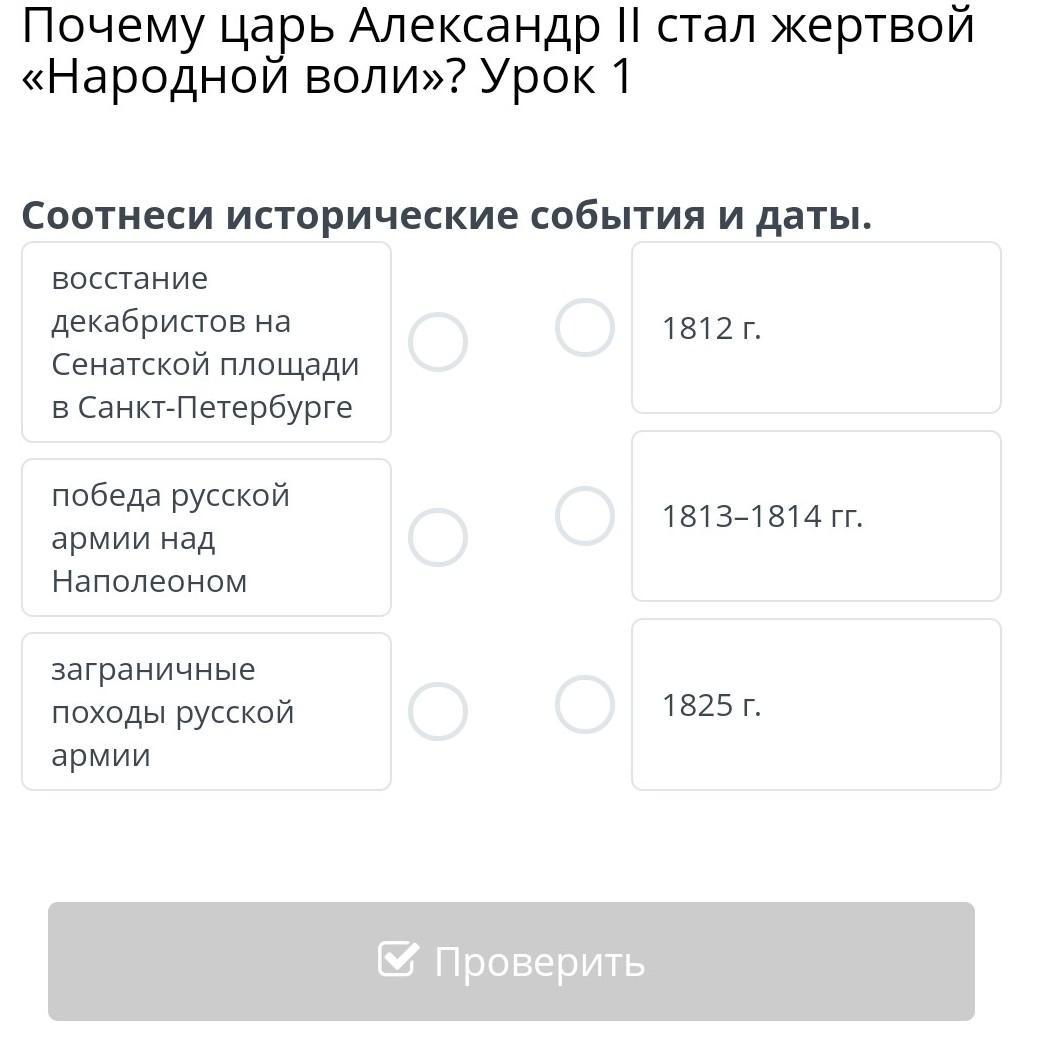1051x1048 pixels.
Task: Select the radio circle beside the Decembrist uprising card
Action: (x=438, y=342)
